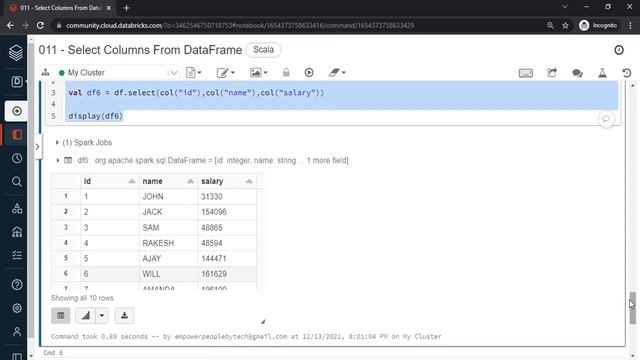The height and width of the screenshot is (360, 640).
Task: Click the browser tab 011 - Select Columns
Action: pos(60,8)
